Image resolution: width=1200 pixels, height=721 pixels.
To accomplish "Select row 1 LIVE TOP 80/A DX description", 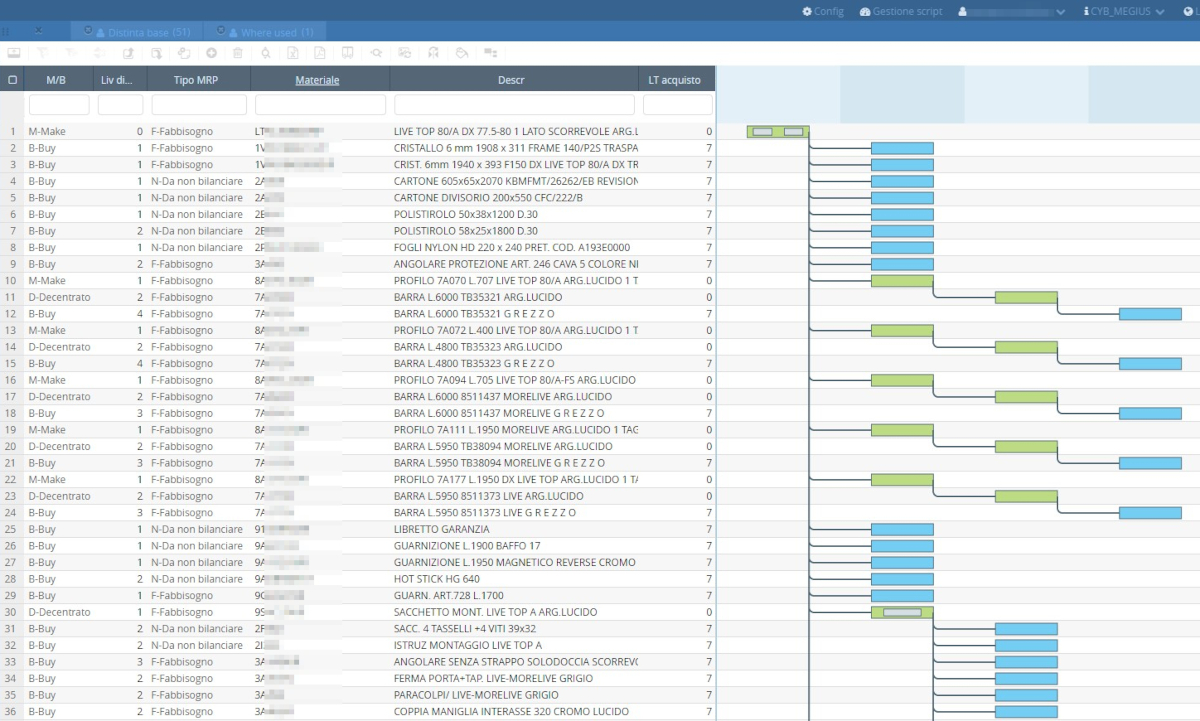I will (515, 131).
